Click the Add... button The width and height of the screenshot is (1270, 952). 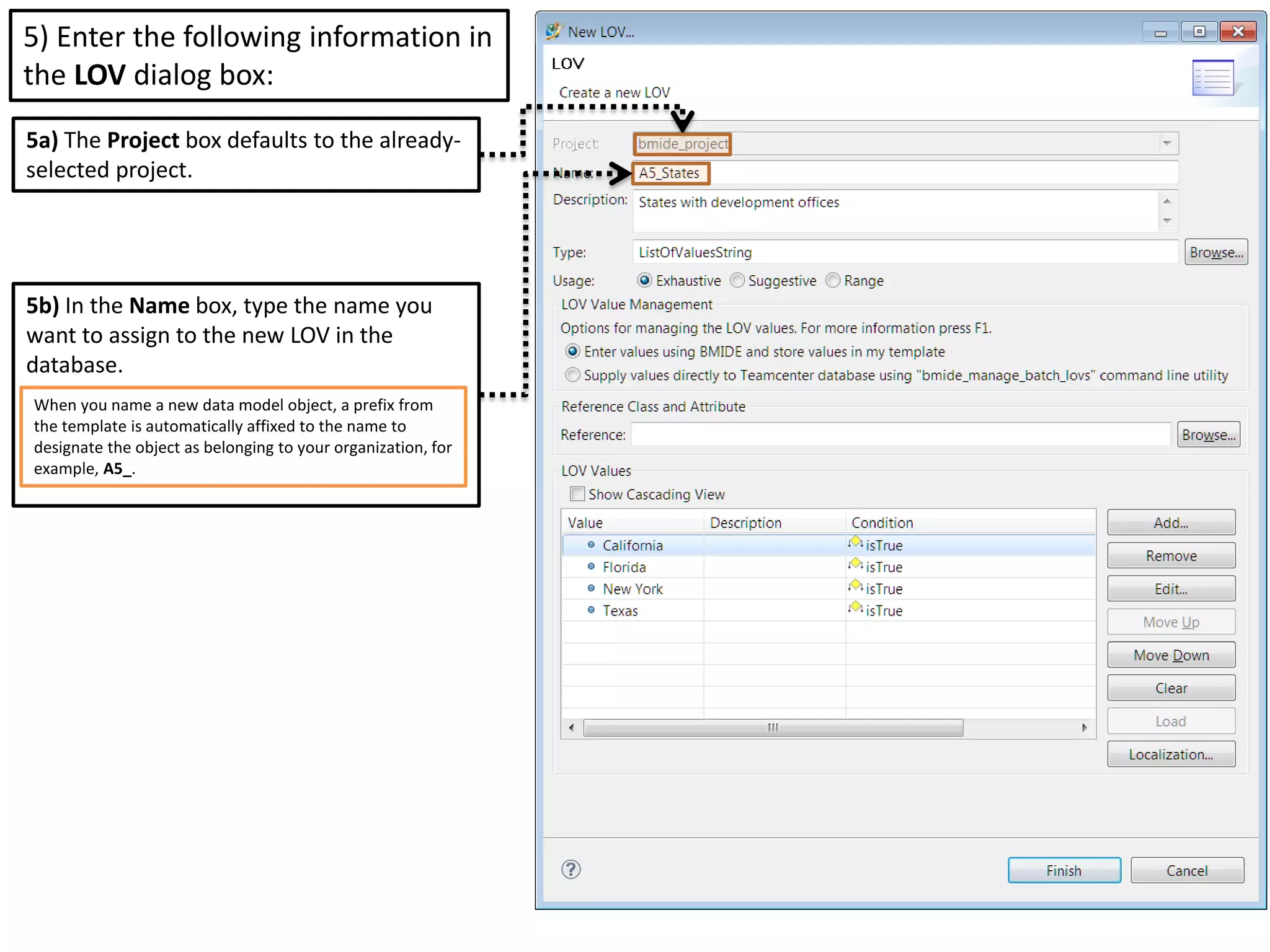click(x=1170, y=522)
